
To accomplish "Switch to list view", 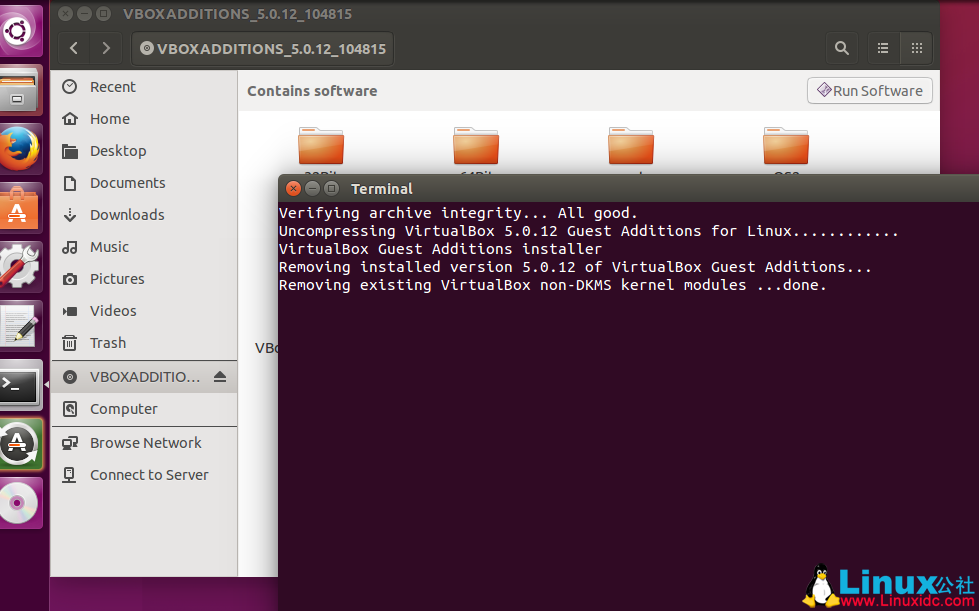I will pyautogui.click(x=883, y=48).
